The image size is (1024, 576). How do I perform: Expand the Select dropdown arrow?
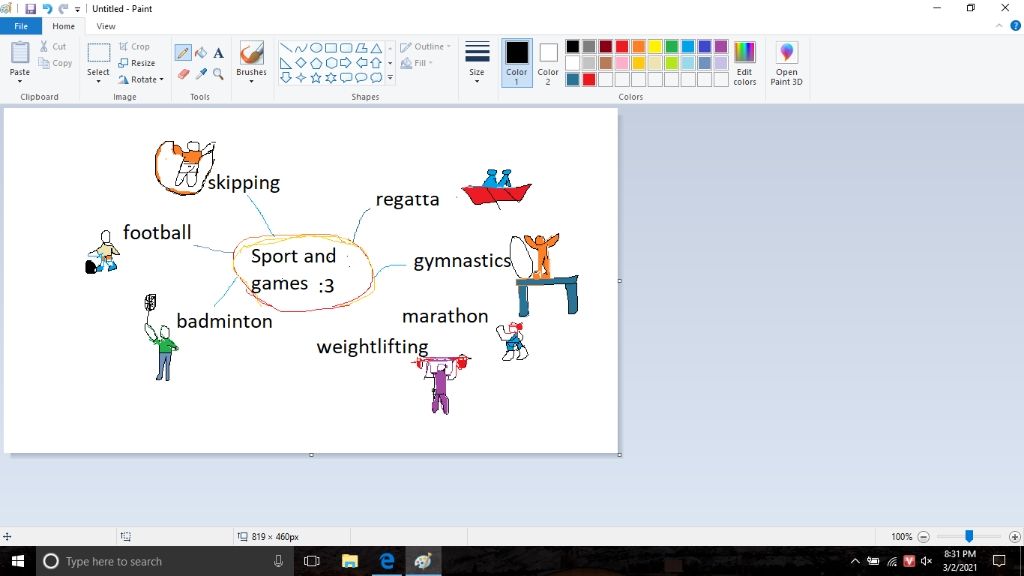(98, 79)
